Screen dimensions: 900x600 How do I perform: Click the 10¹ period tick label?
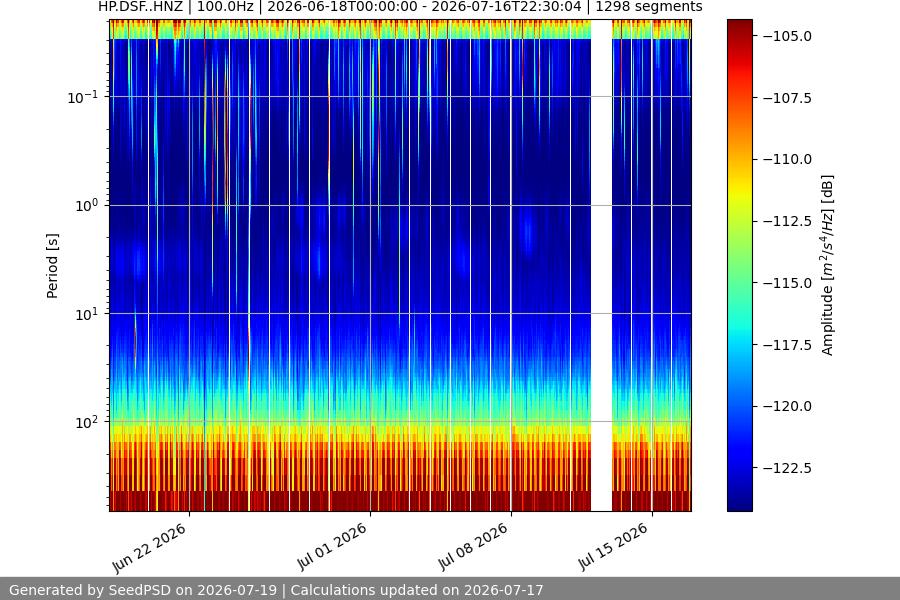click(86, 313)
